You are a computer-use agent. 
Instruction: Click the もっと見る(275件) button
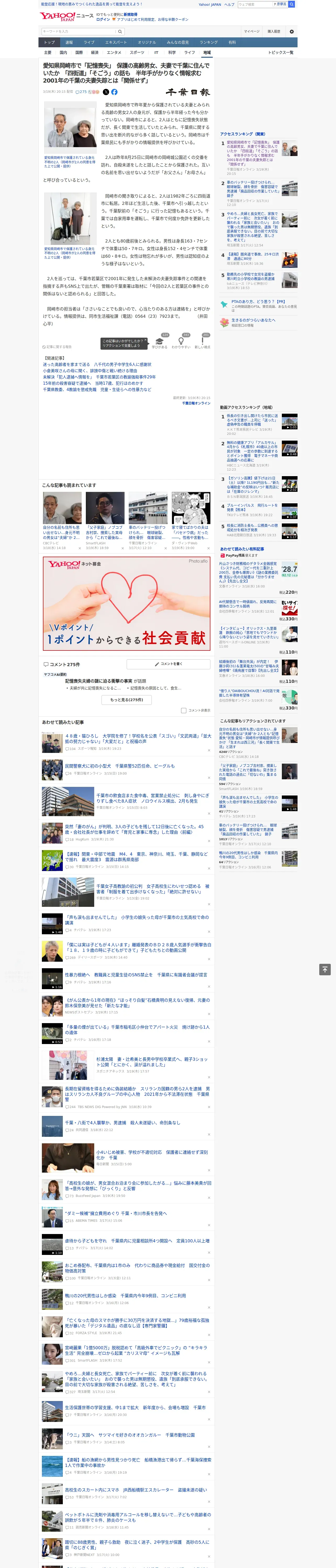click(x=127, y=700)
